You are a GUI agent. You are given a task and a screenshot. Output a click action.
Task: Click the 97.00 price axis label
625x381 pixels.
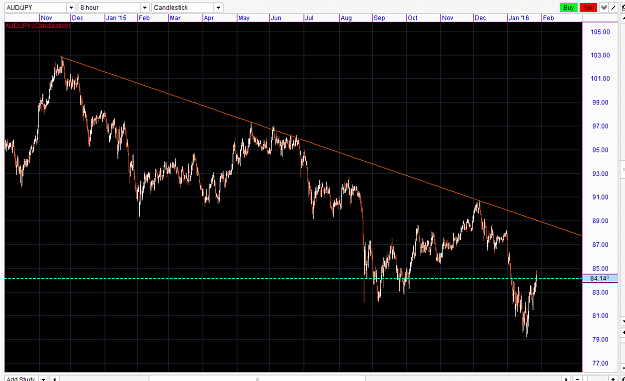click(600, 126)
